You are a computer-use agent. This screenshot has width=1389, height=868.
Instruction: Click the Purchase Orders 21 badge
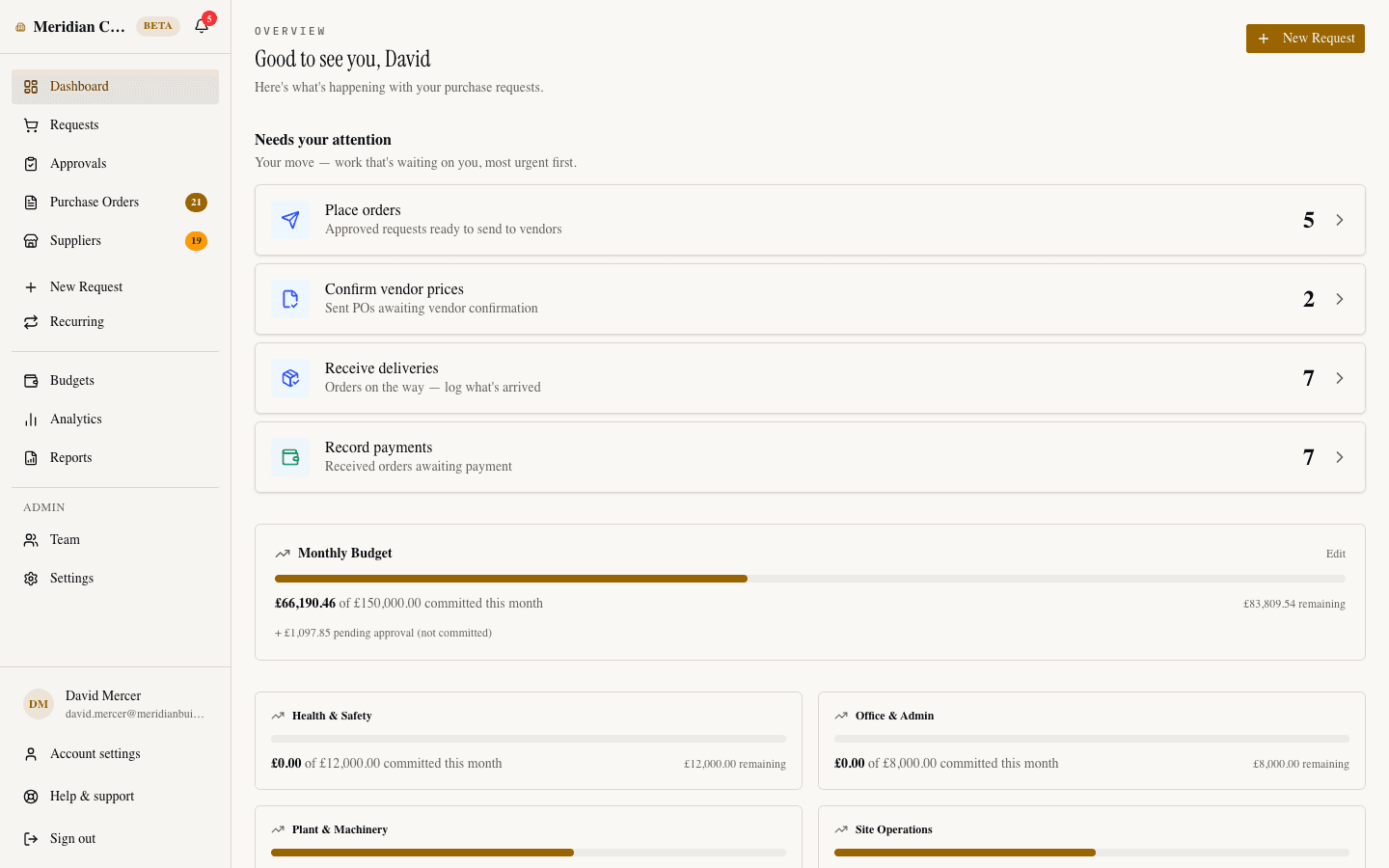(196, 203)
